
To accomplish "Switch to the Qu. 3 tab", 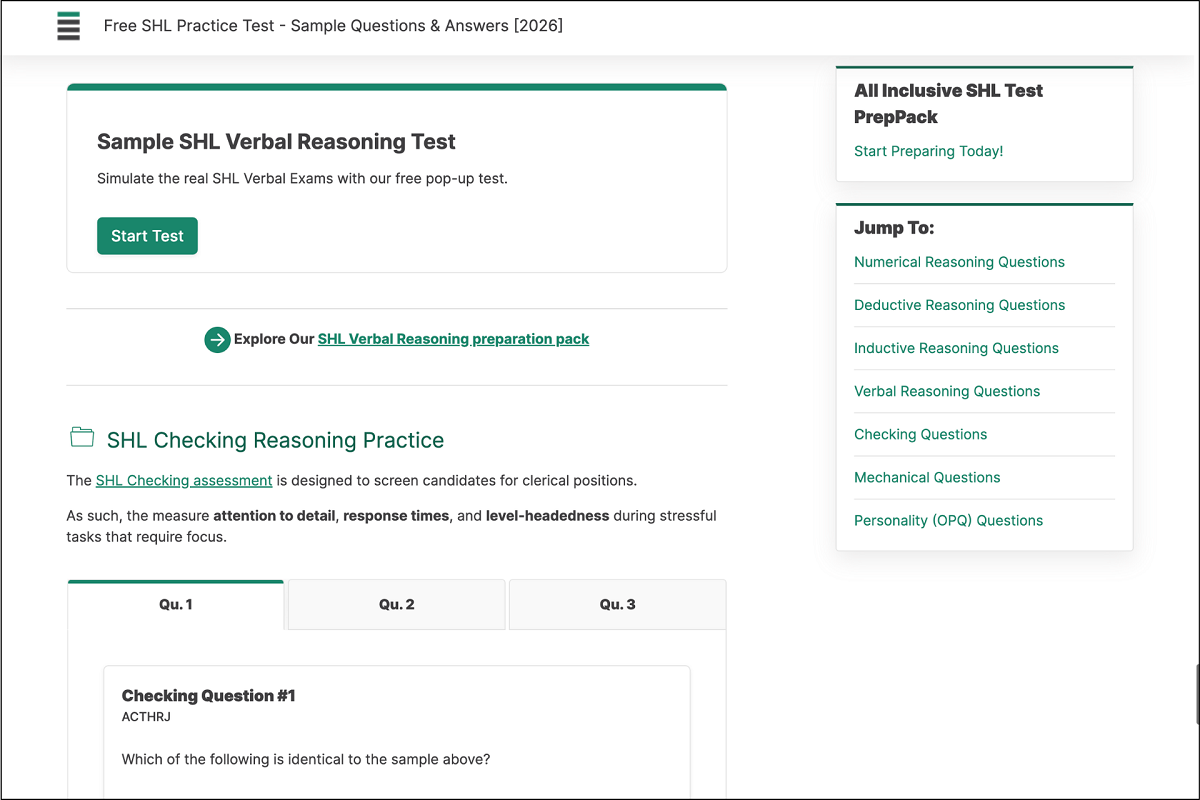I will (x=618, y=605).
